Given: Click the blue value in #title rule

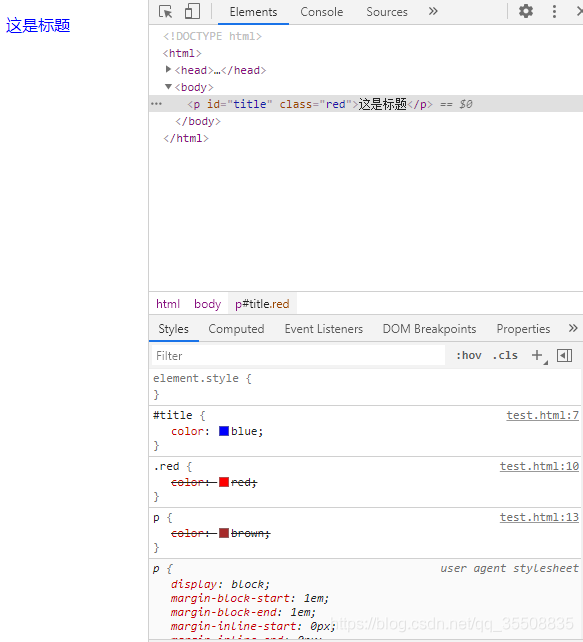Looking at the screenshot, I should (x=244, y=431).
